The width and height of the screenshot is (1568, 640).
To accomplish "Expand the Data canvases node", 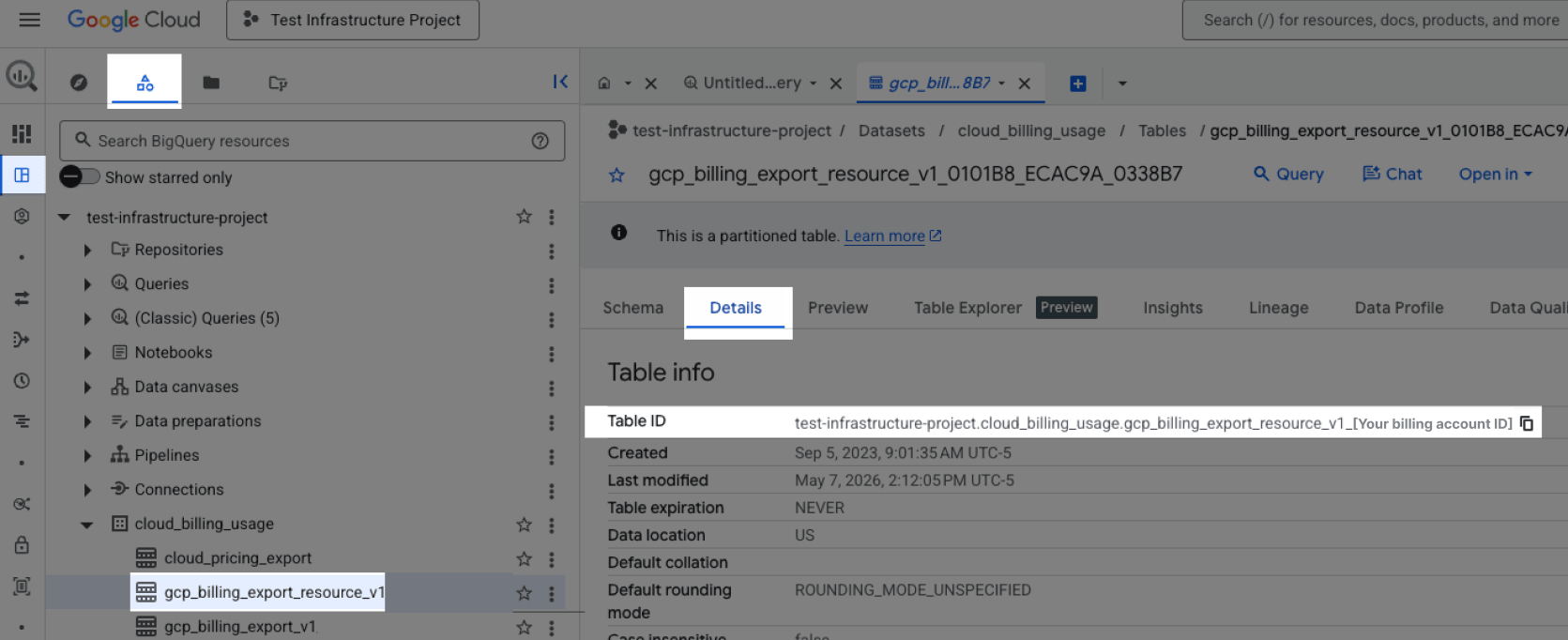I will (x=87, y=387).
